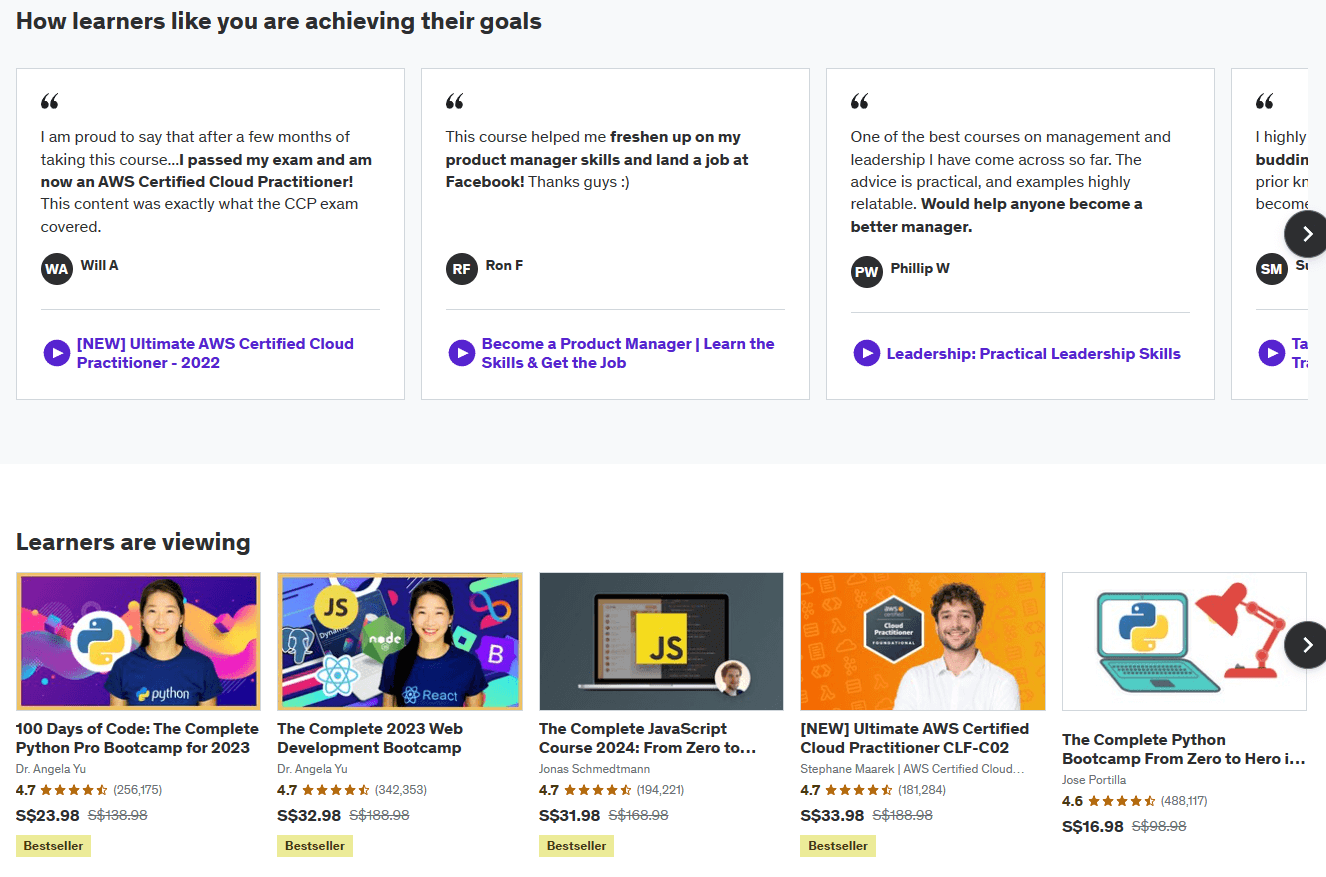Click the S$16.98 price
The image size is (1326, 877).
coord(1092,826)
